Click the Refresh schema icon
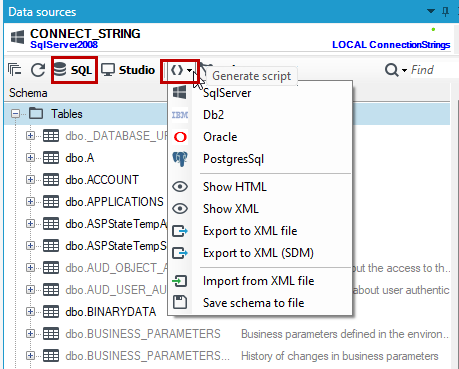 click(38, 70)
